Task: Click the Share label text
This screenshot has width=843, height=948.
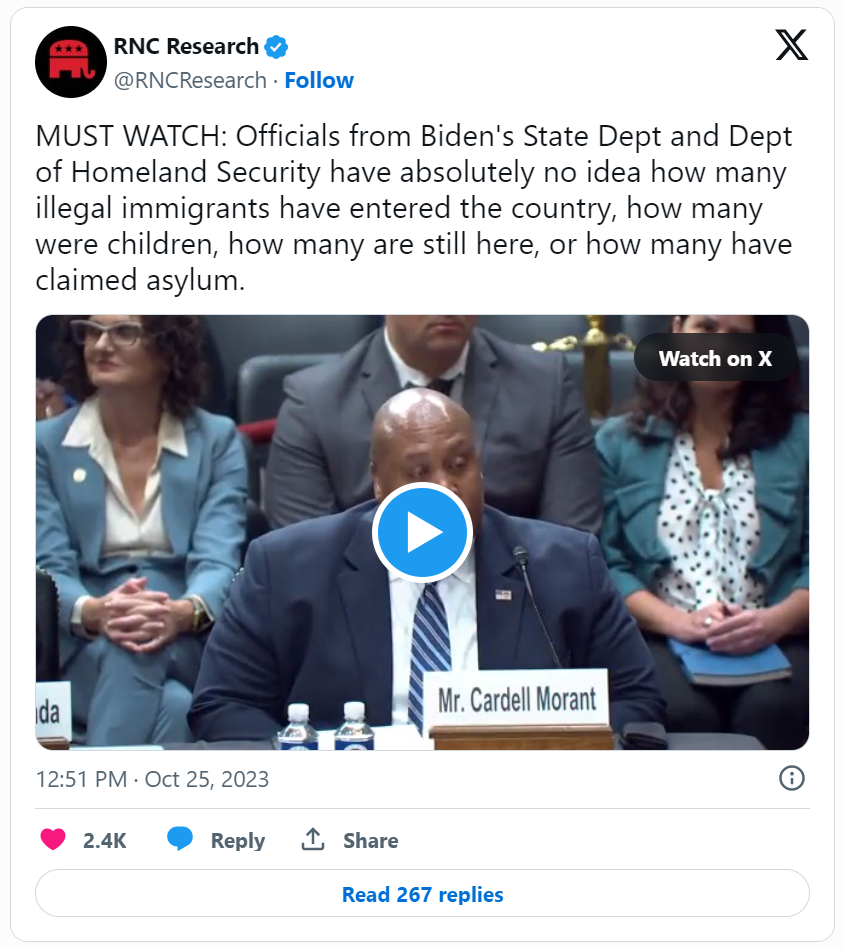Action: (371, 840)
